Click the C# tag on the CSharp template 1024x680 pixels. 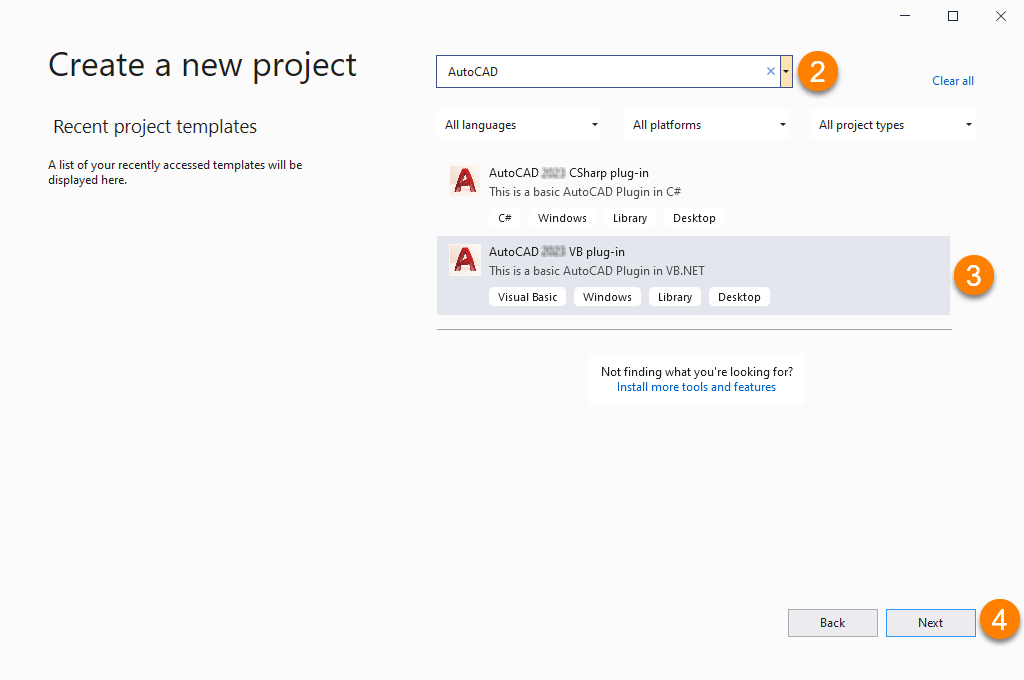coord(505,218)
